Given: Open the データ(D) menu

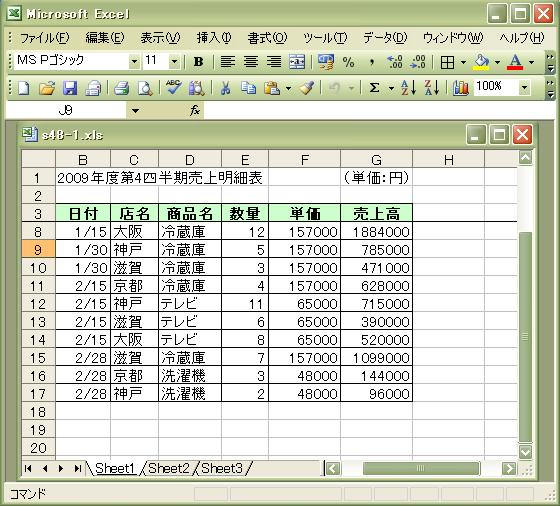Looking at the screenshot, I should (385, 37).
